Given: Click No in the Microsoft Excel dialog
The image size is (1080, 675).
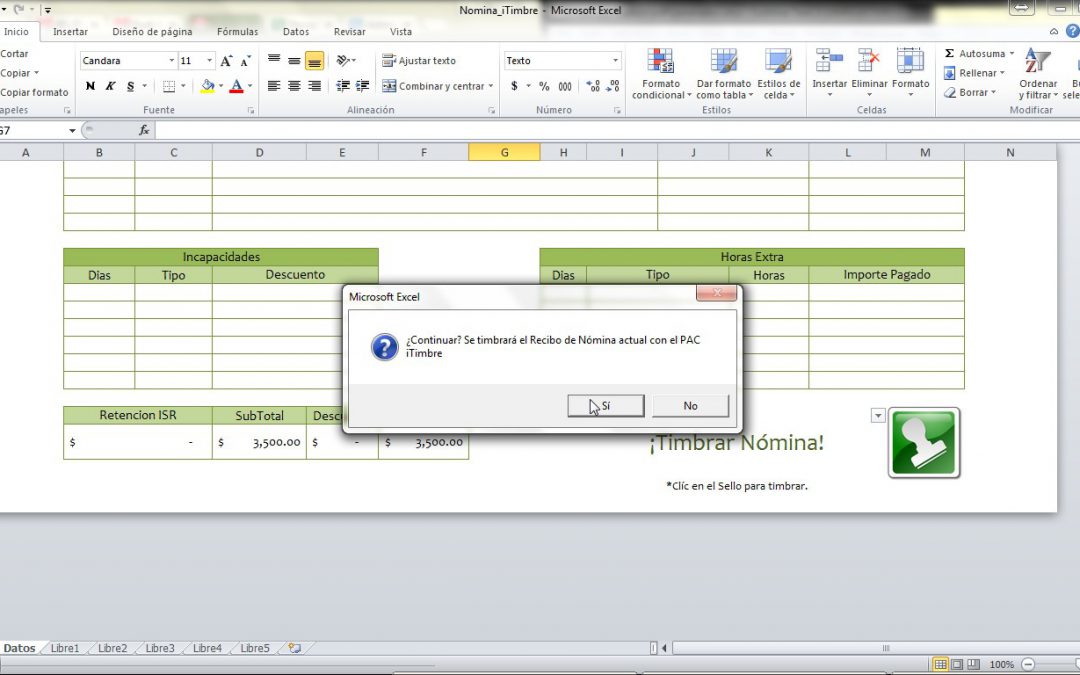Looking at the screenshot, I should click(690, 406).
